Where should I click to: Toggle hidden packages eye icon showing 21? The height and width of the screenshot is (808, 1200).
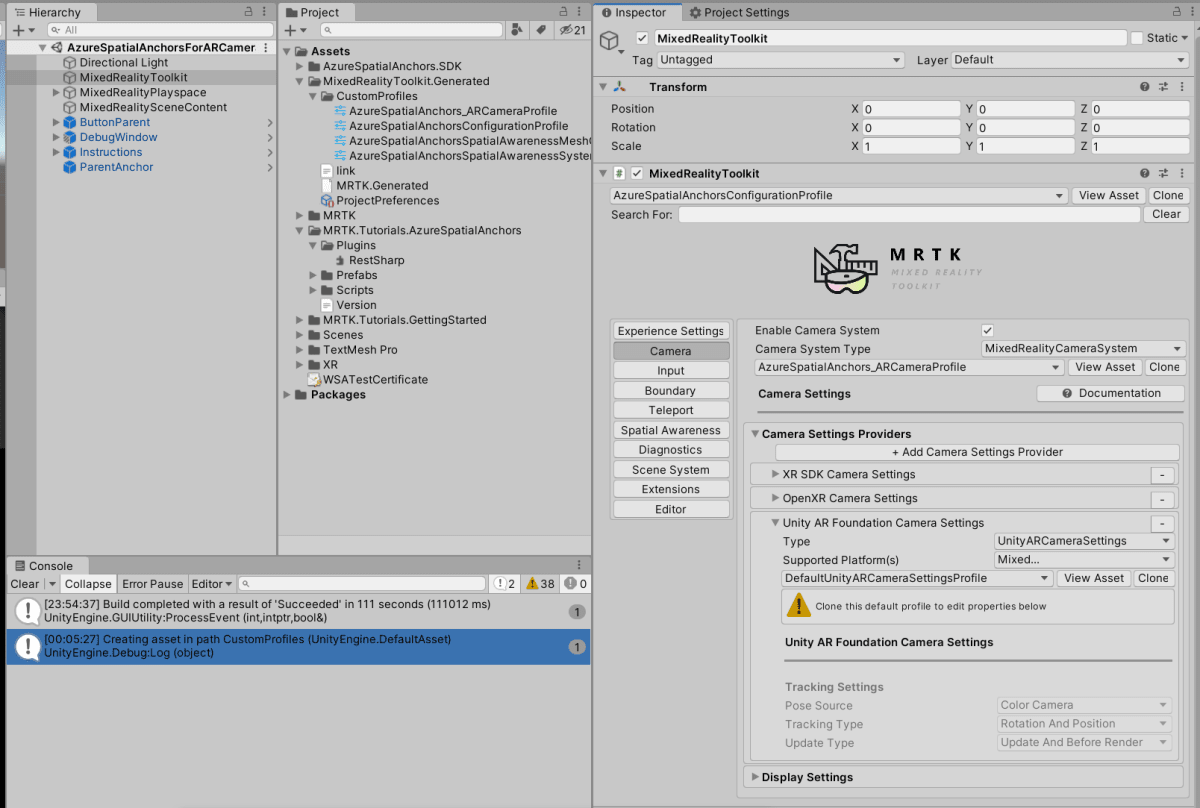(x=573, y=30)
